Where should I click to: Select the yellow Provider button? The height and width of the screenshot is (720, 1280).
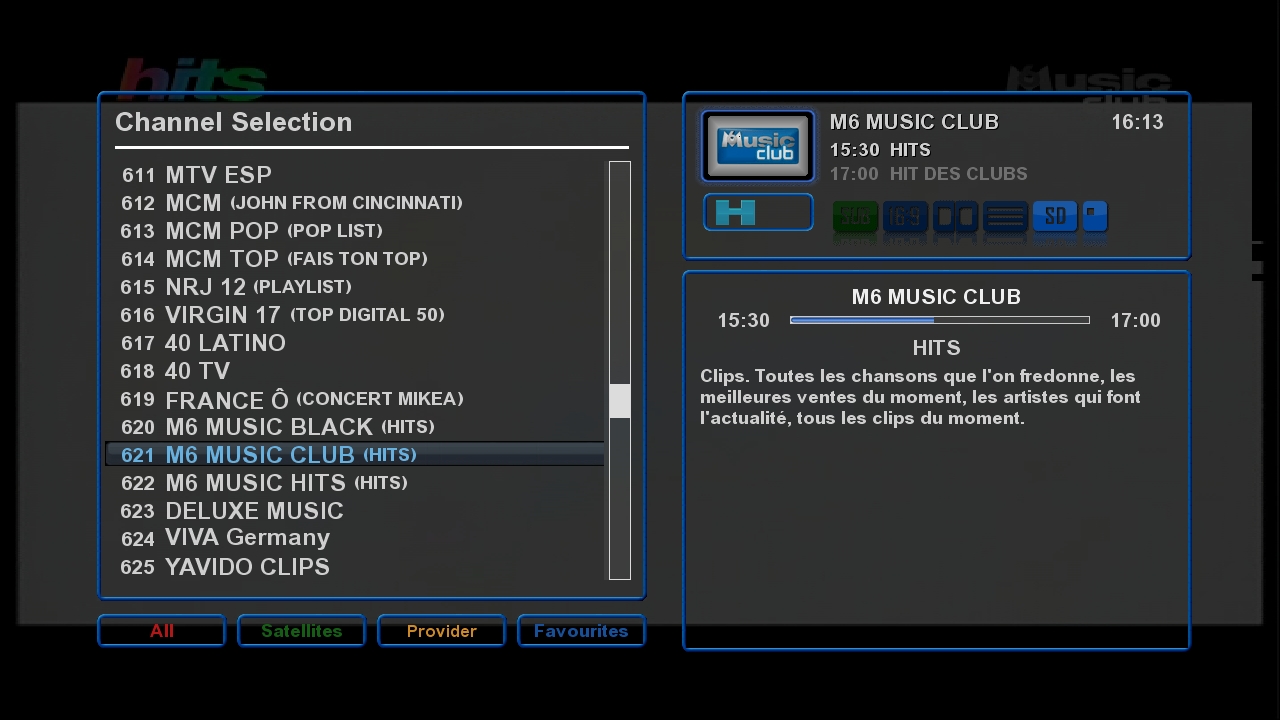tap(441, 631)
